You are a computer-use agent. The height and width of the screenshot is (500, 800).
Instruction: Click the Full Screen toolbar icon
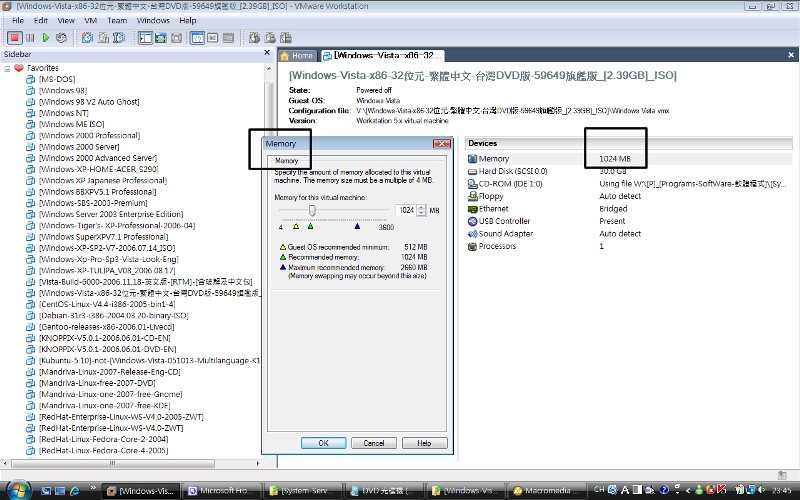(177, 38)
